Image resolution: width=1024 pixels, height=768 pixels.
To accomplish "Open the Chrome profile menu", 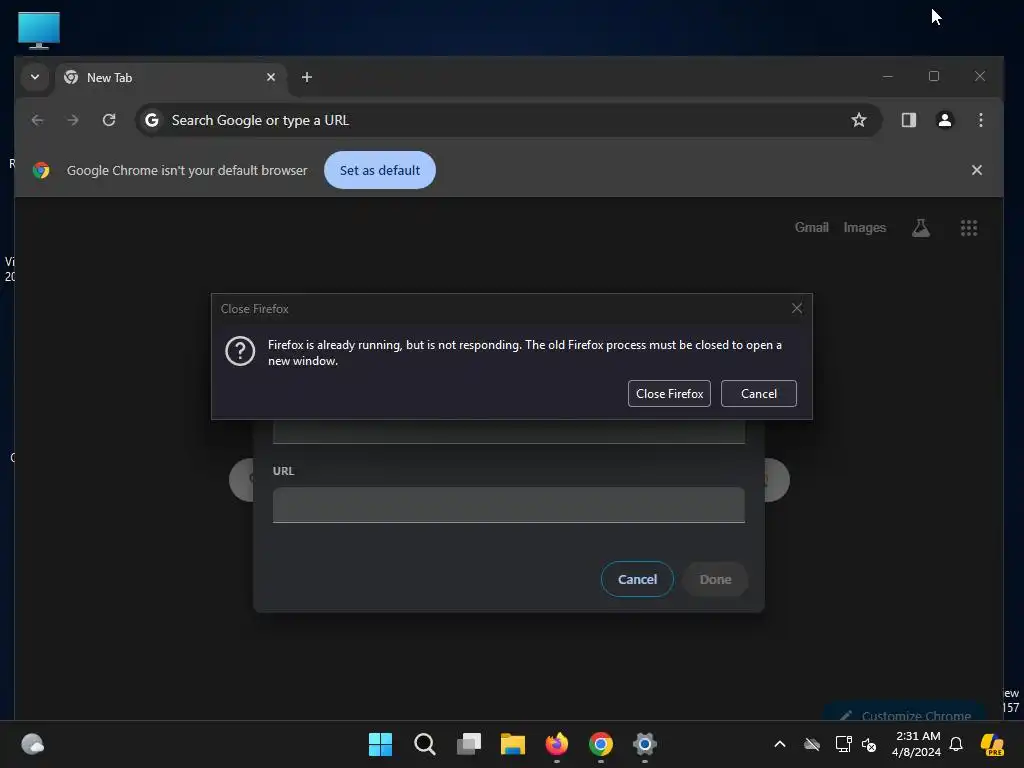I will coord(944,120).
